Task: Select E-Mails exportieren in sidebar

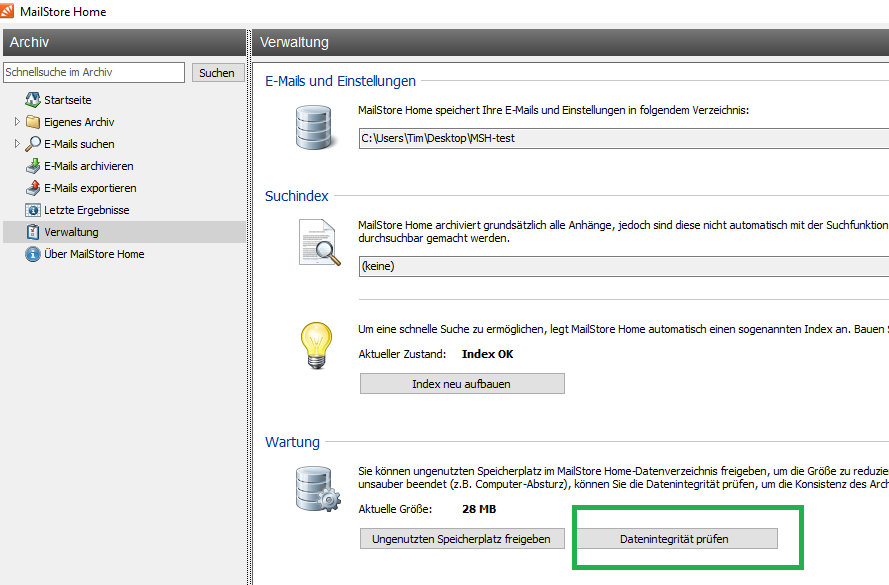Action: [x=90, y=188]
